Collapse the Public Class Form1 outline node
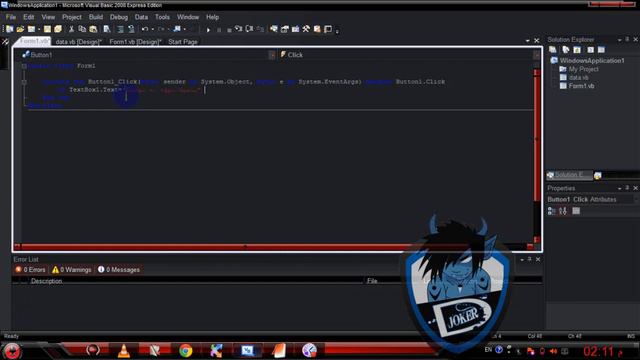 (24, 66)
